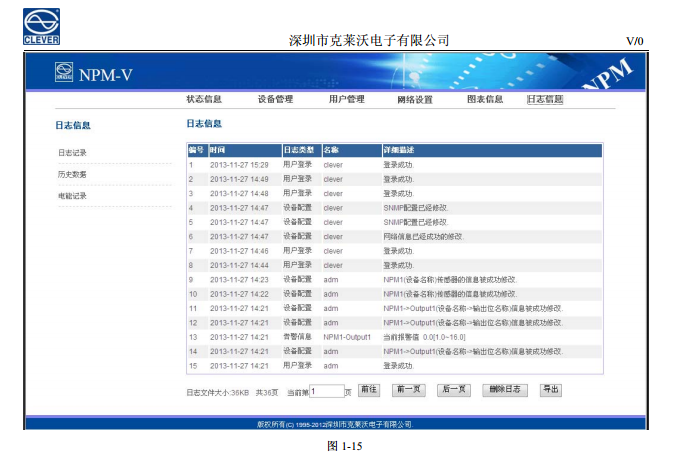Click the 日志信息 content heading

[204, 124]
